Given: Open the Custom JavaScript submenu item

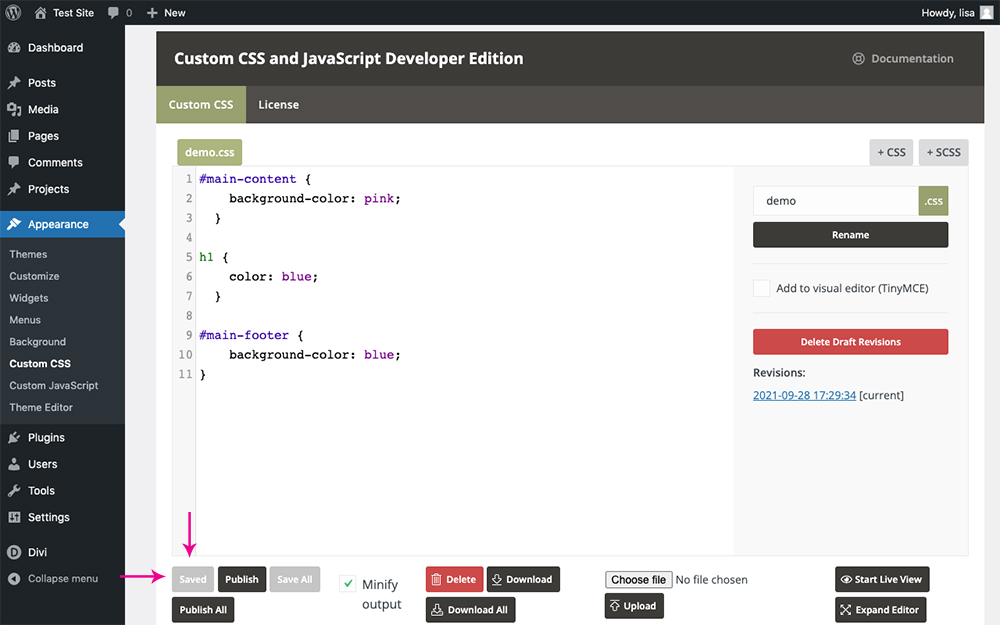Looking at the screenshot, I should [x=54, y=385].
